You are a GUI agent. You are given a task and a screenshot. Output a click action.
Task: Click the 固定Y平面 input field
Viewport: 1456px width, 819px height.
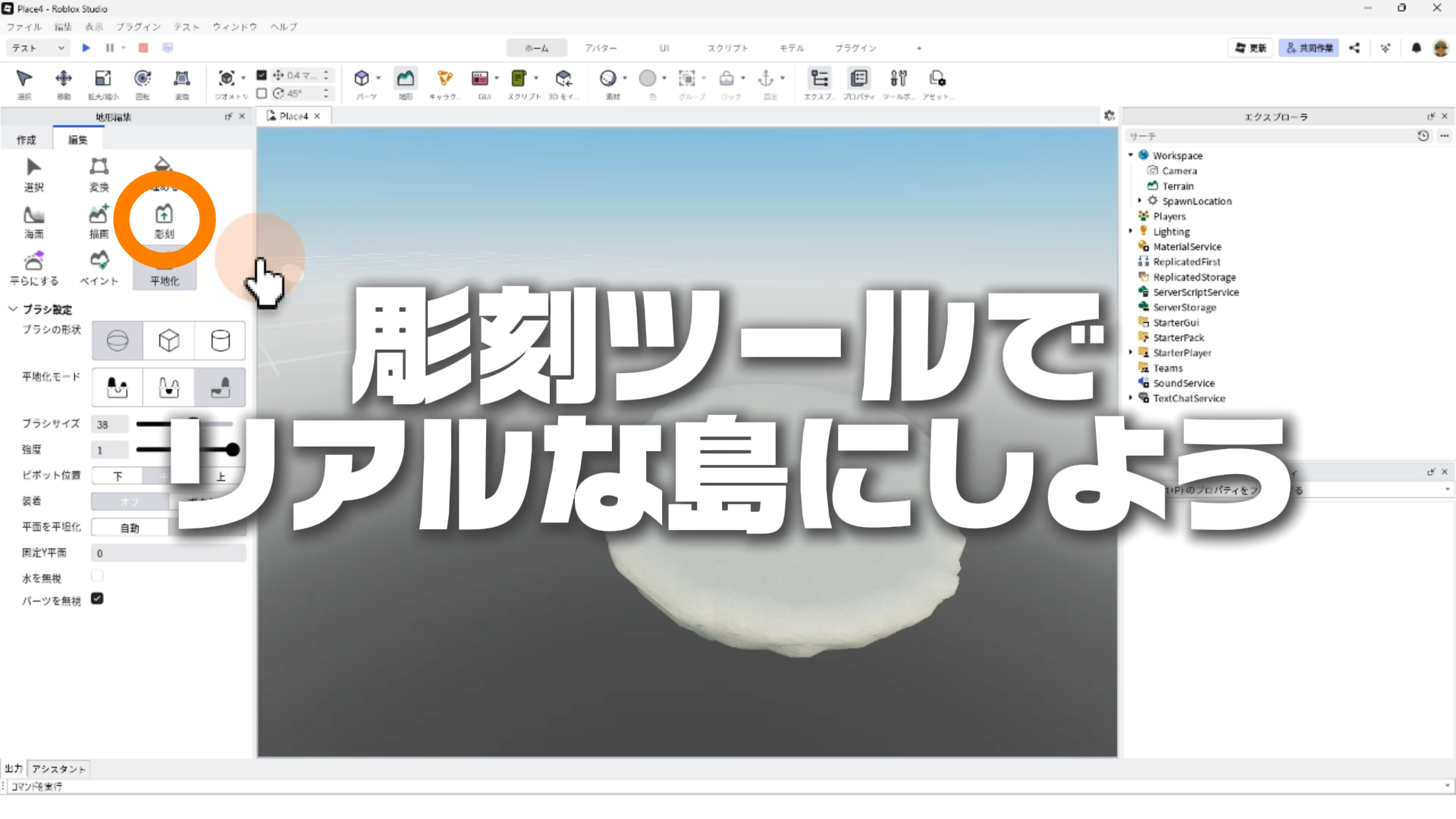click(x=168, y=553)
